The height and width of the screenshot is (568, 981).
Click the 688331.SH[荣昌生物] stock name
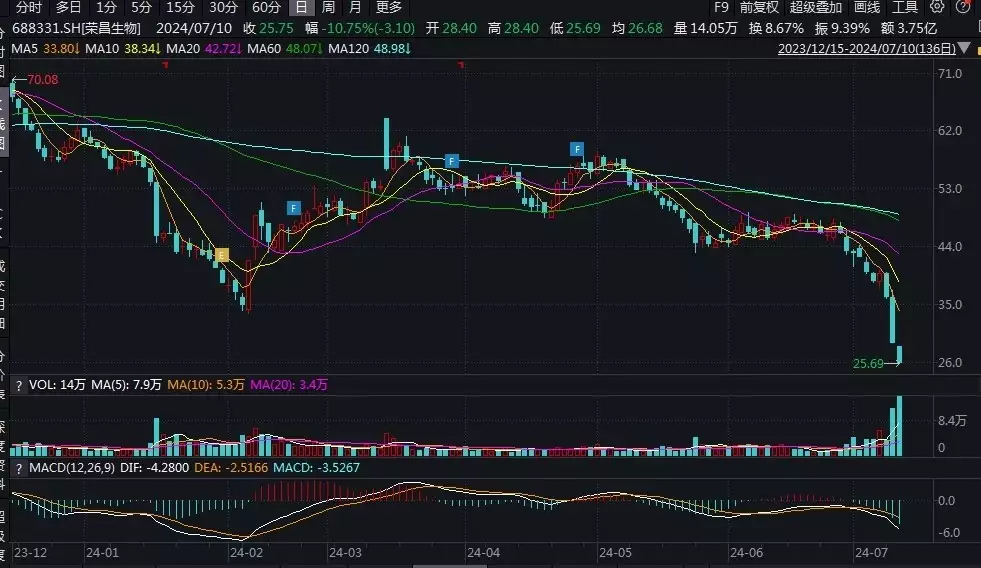(x=76, y=28)
